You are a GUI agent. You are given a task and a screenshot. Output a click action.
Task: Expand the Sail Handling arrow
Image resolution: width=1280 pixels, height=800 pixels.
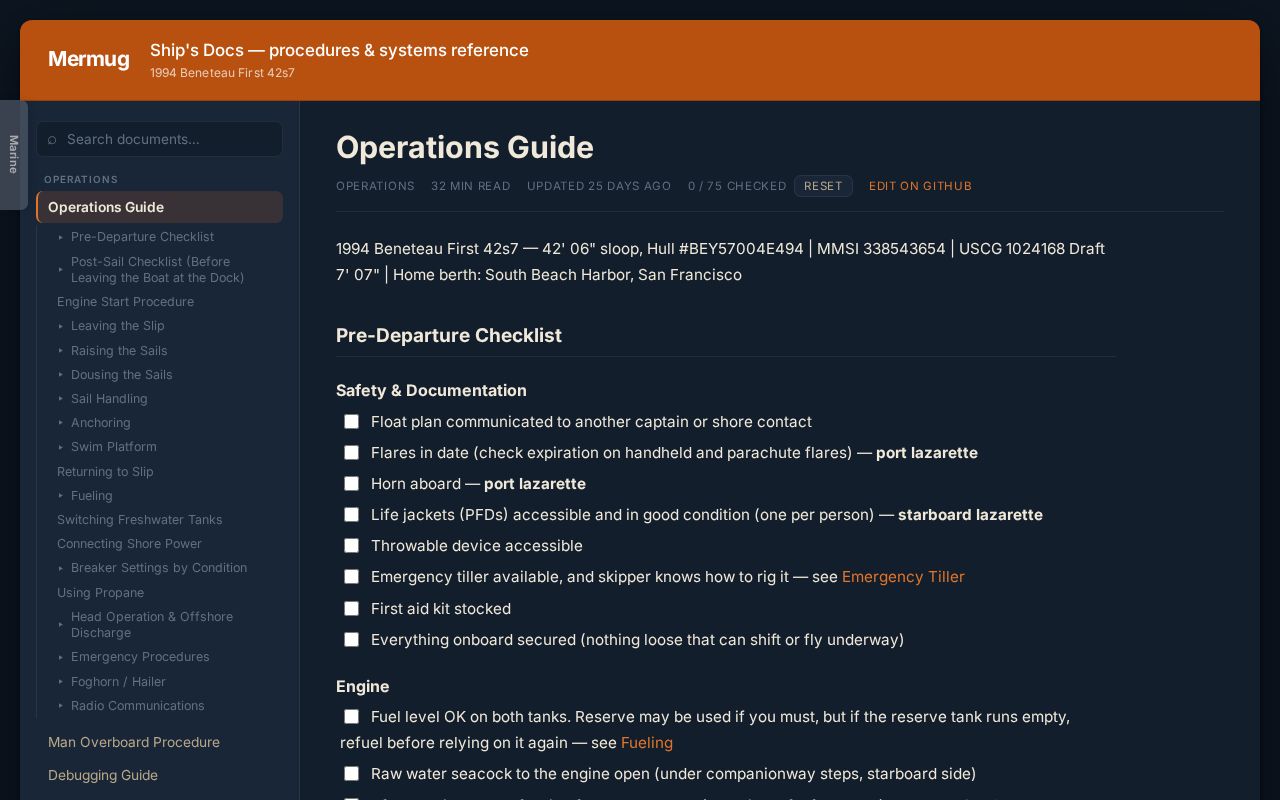point(61,399)
